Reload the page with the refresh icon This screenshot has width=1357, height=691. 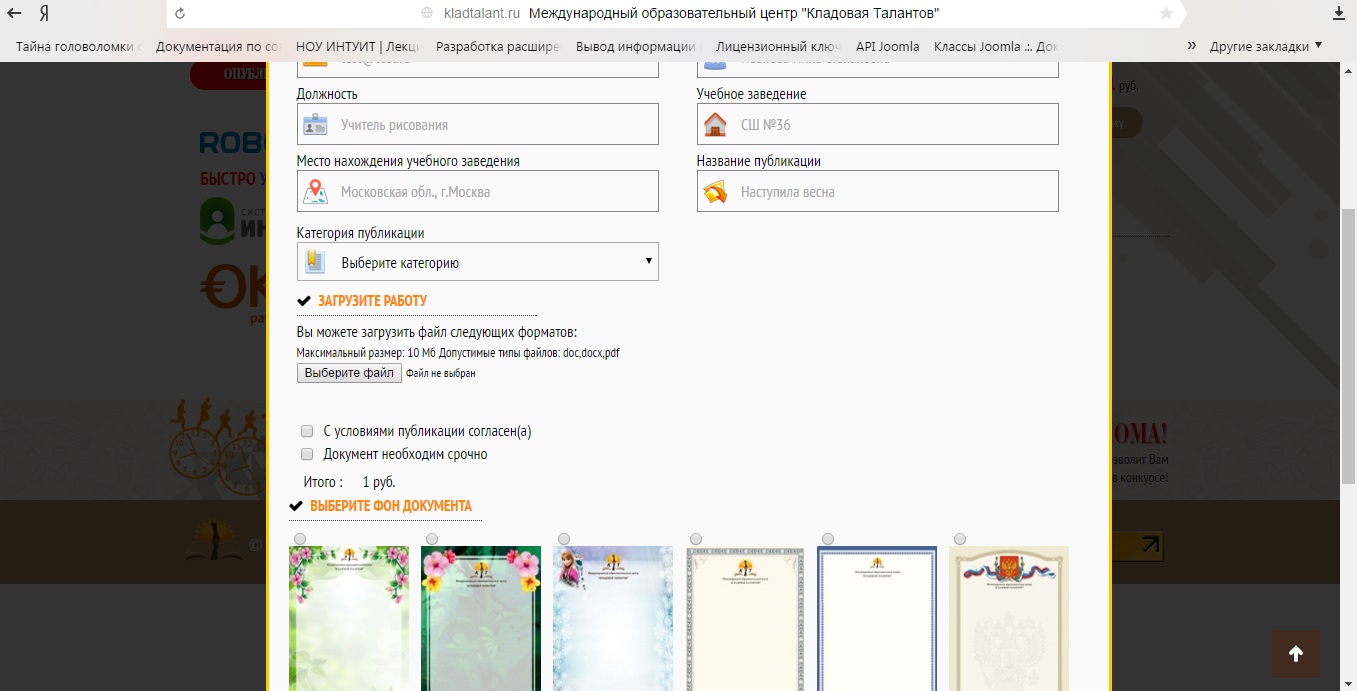coord(180,14)
